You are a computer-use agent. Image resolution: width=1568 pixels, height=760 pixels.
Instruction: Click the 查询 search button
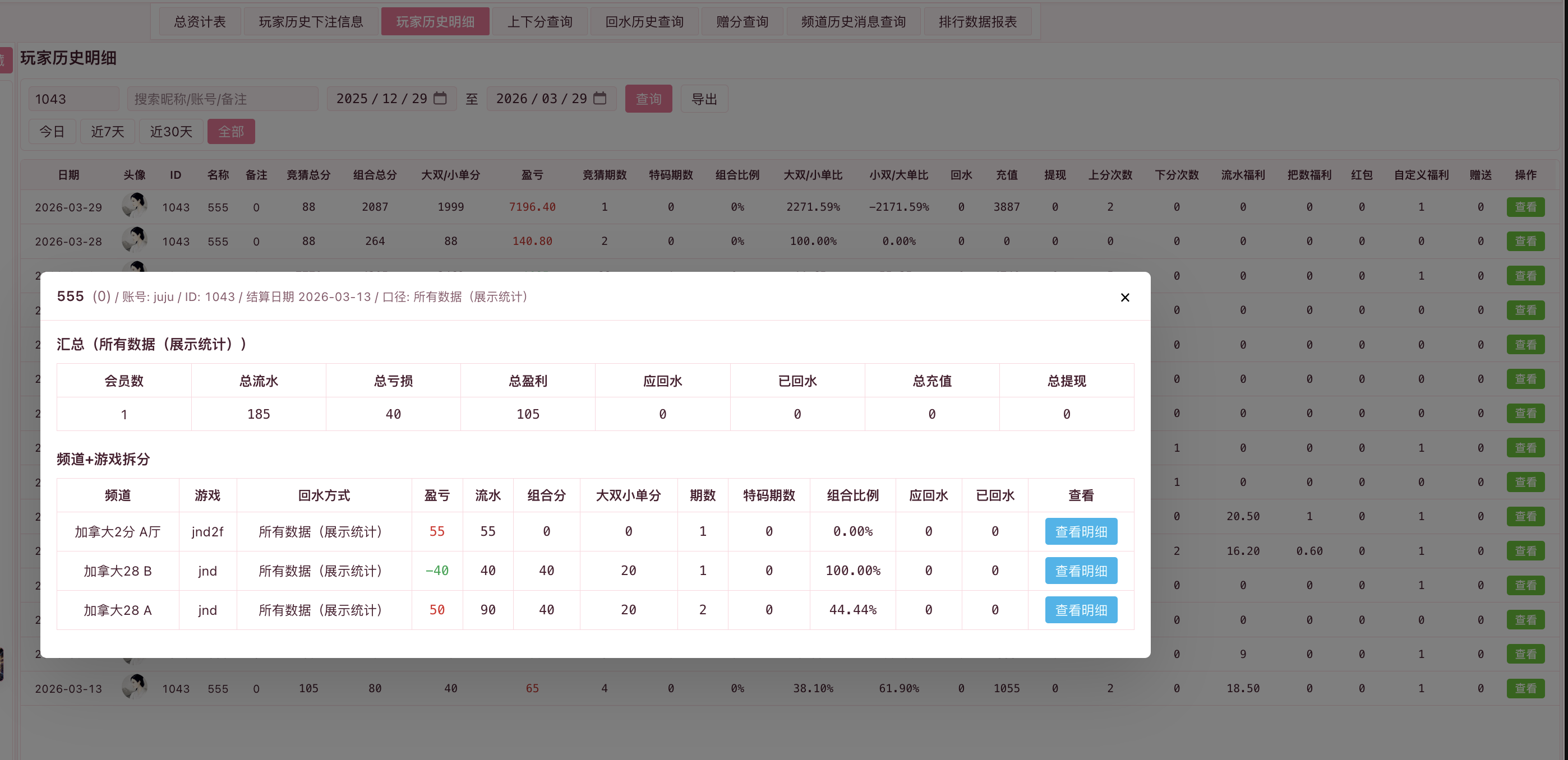648,99
